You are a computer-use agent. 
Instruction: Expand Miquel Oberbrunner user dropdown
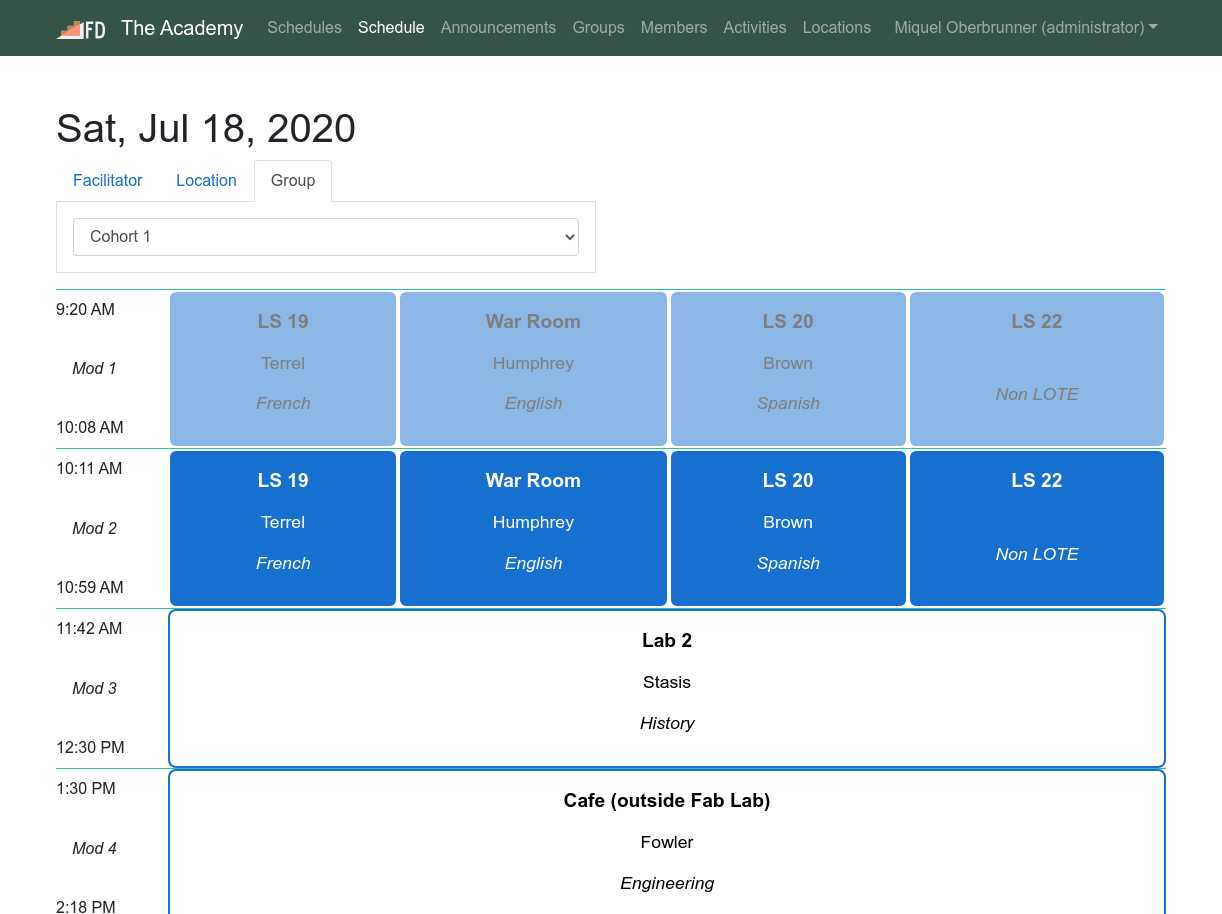1025,28
